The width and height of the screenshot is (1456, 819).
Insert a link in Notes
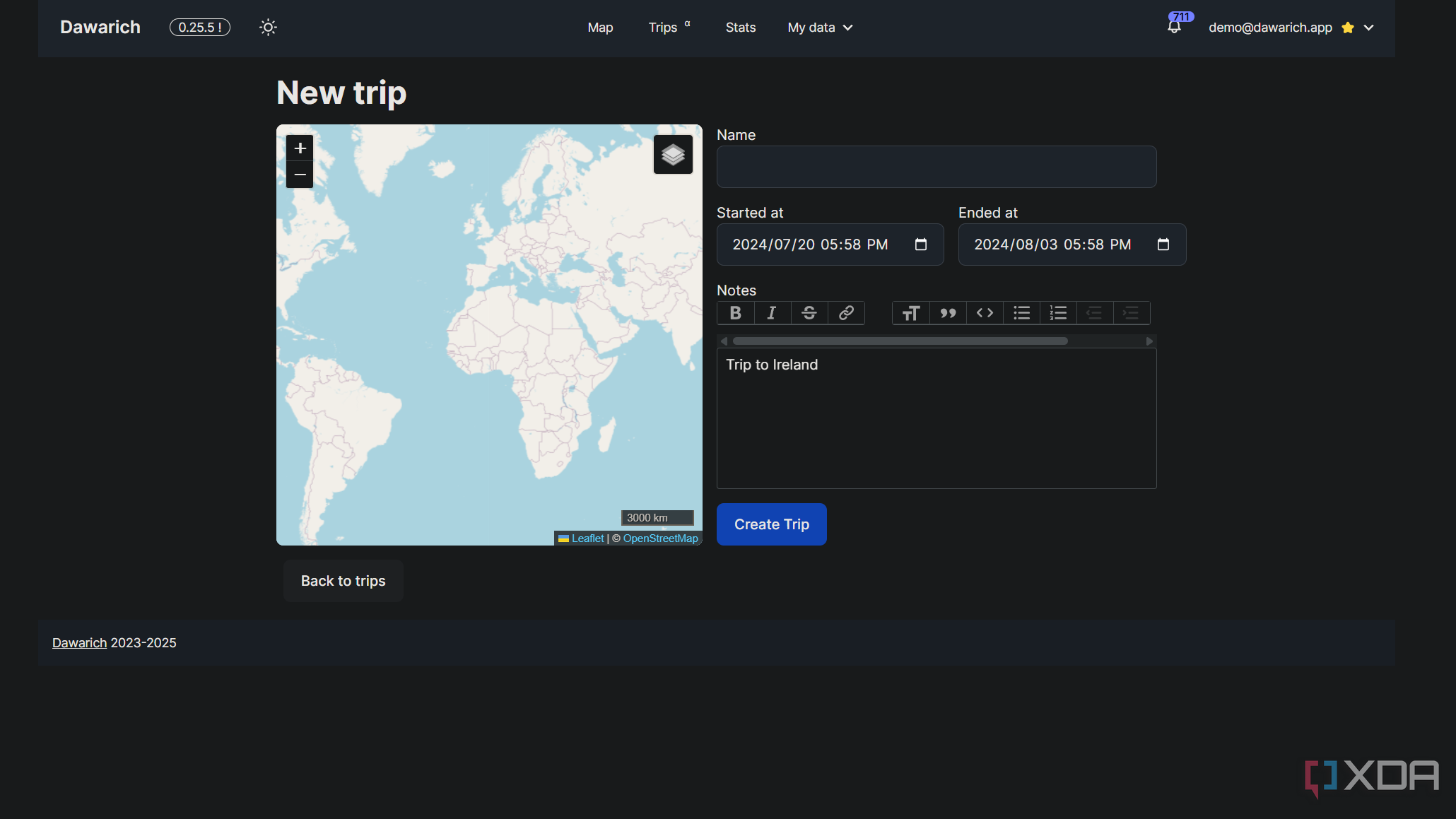tap(846, 313)
